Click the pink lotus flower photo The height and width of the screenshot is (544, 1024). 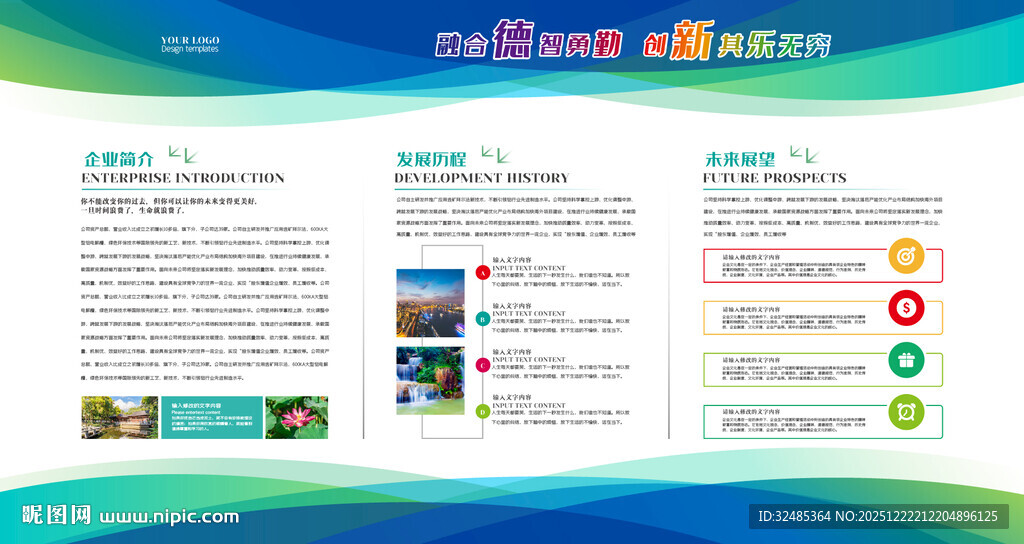(296, 417)
